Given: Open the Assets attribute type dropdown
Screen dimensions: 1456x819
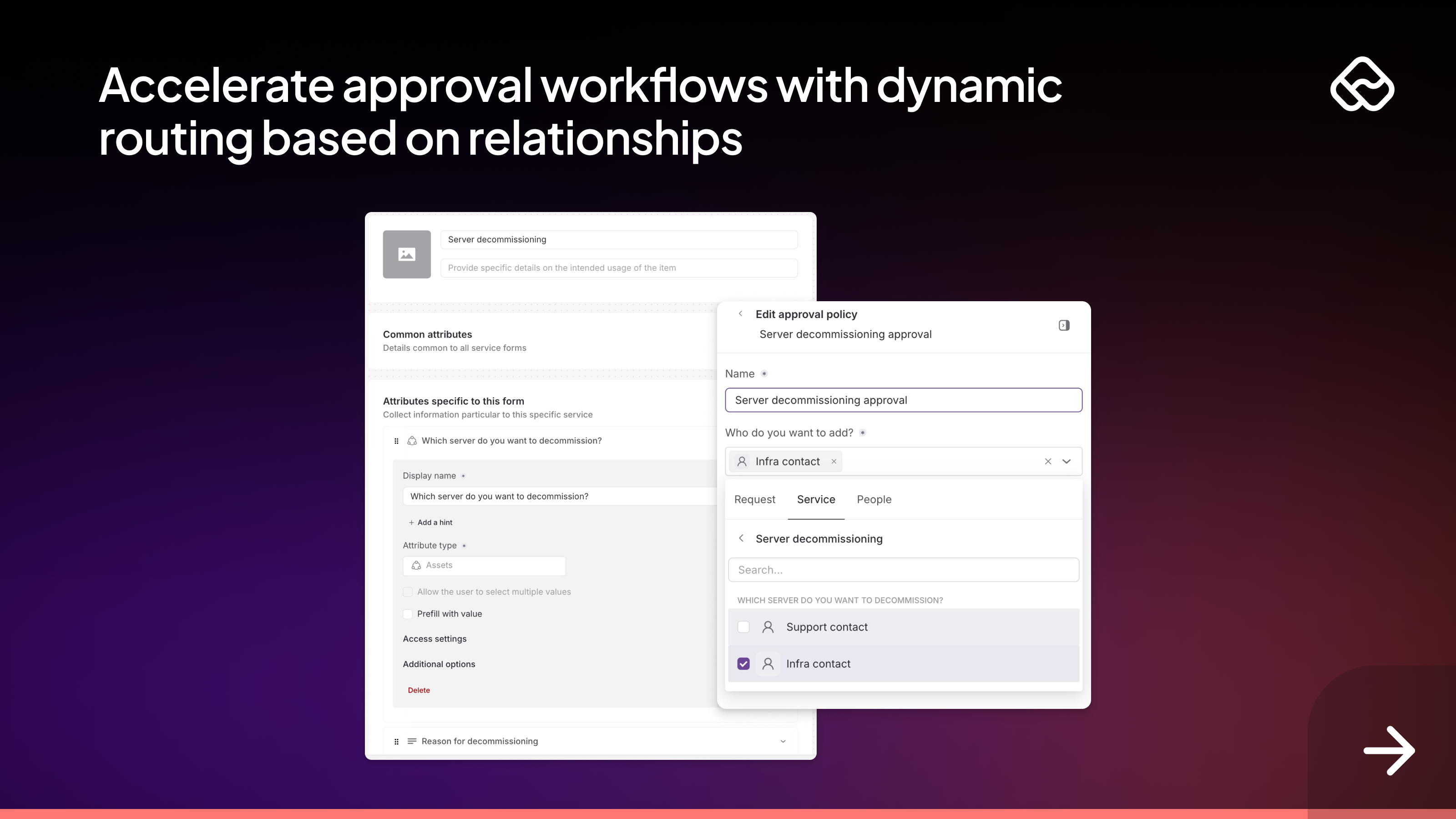Looking at the screenshot, I should (484, 565).
